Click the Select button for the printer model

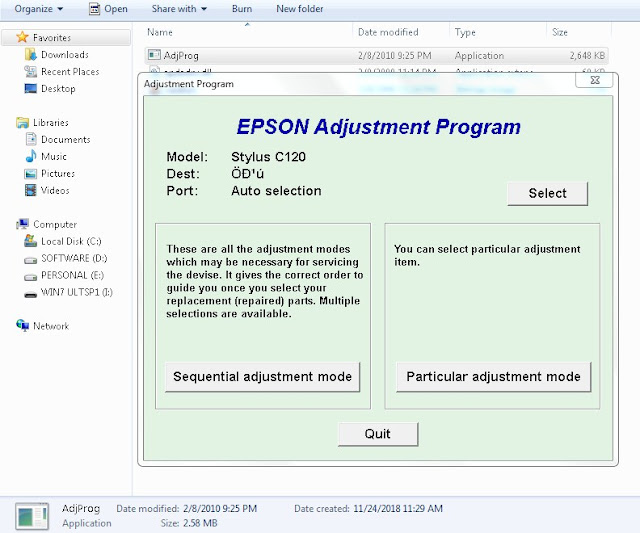(547, 193)
